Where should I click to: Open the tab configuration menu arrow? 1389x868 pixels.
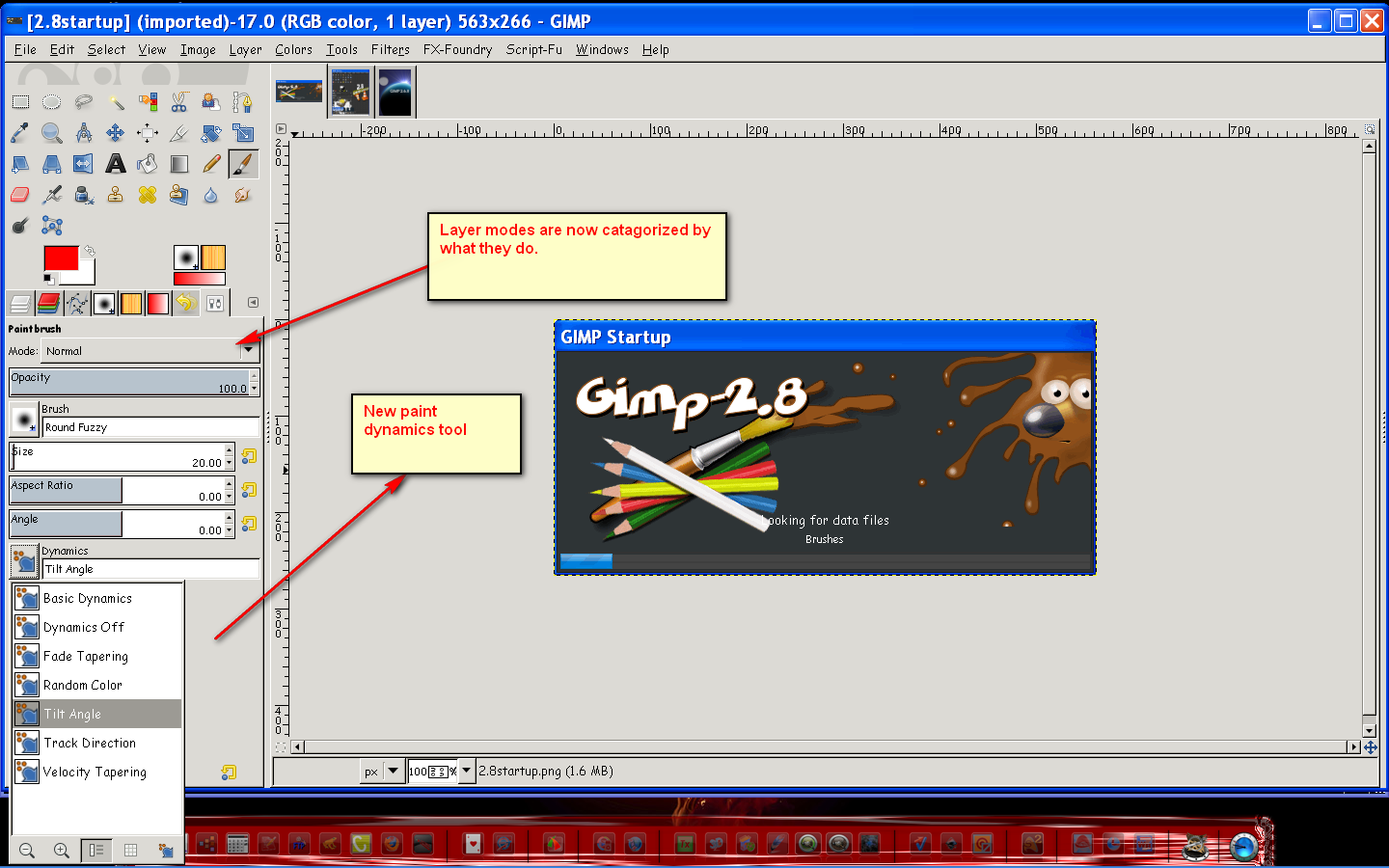[x=253, y=303]
